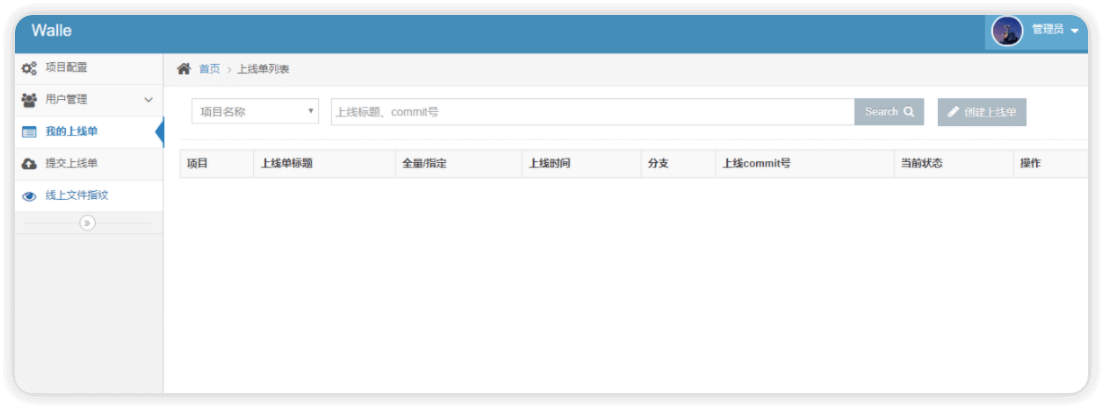Click the cloud upload icon beside 提交上线单
The image size is (1103, 408).
29,164
